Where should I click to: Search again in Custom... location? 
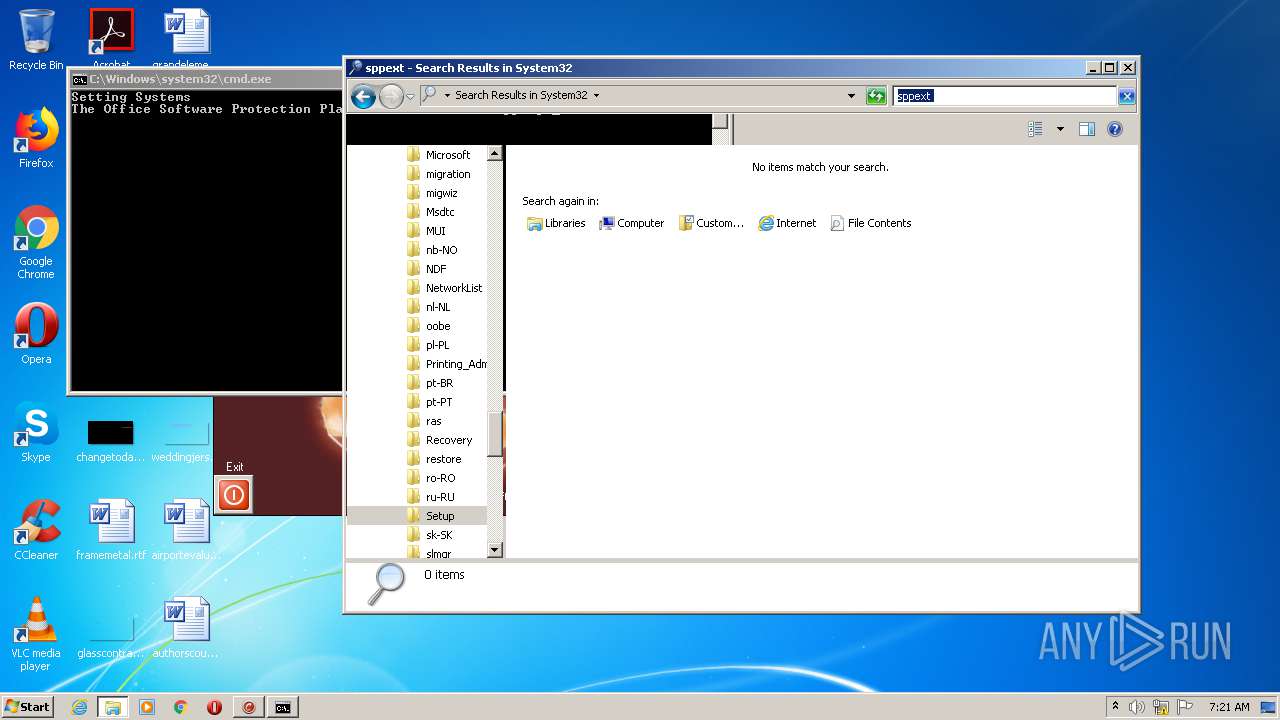coord(711,223)
